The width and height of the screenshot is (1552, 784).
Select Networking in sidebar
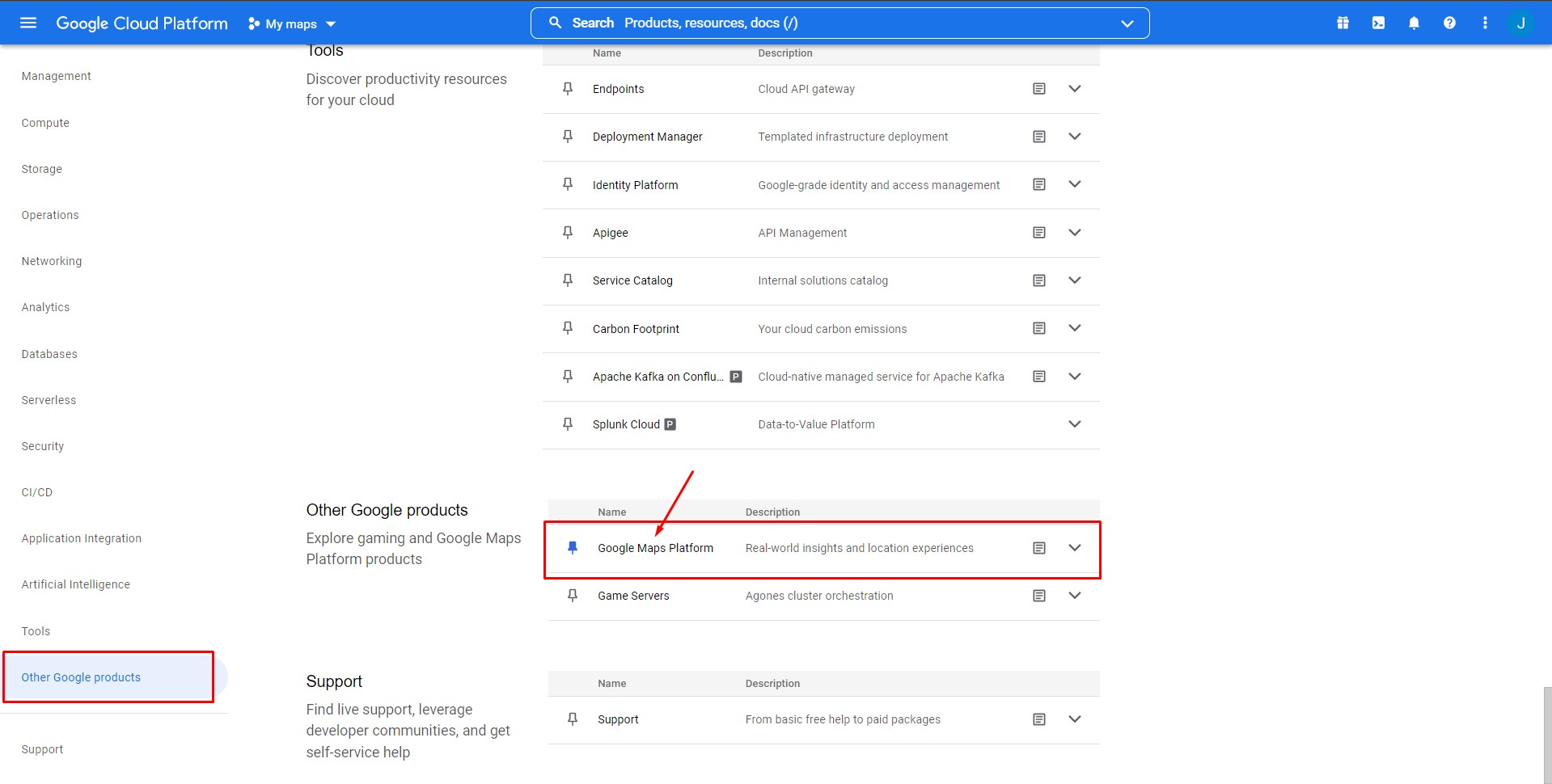(52, 261)
